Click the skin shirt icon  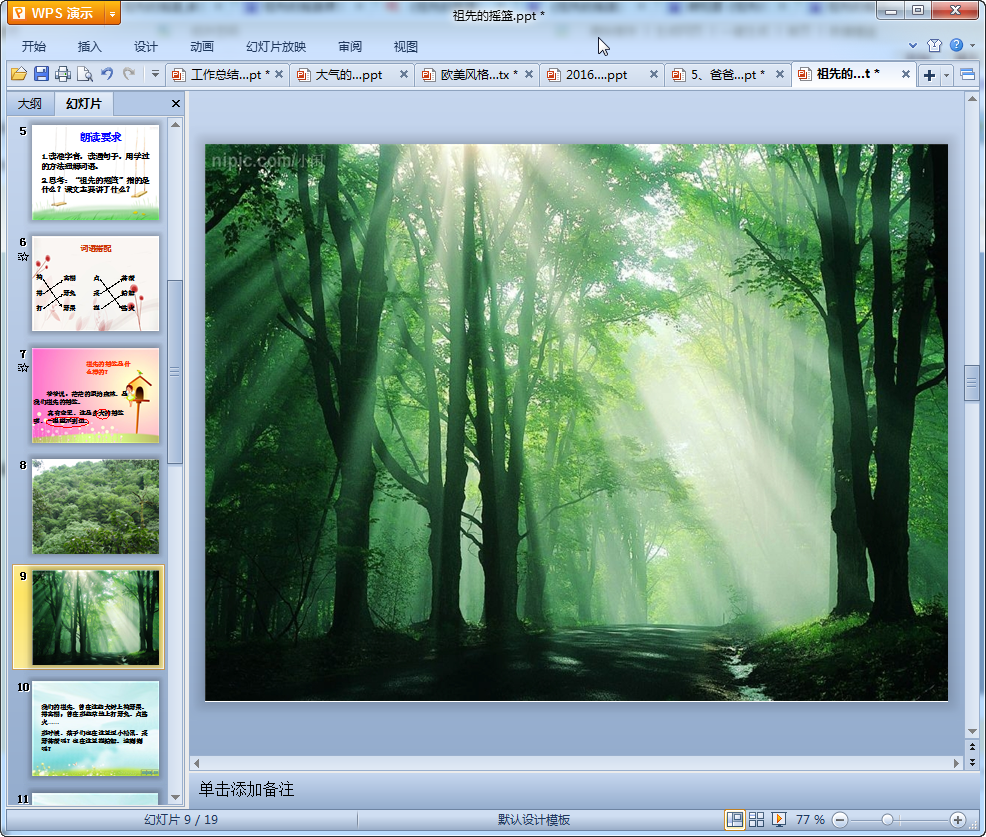coord(934,45)
